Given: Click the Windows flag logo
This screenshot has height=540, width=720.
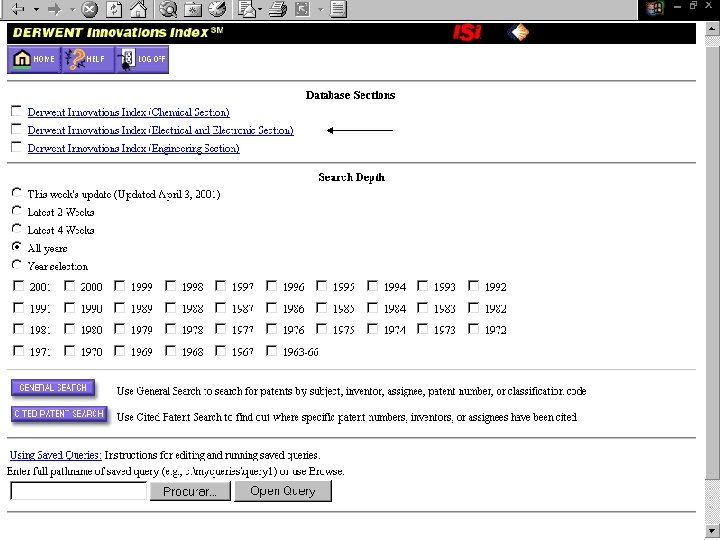Looking at the screenshot, I should click(x=654, y=8).
